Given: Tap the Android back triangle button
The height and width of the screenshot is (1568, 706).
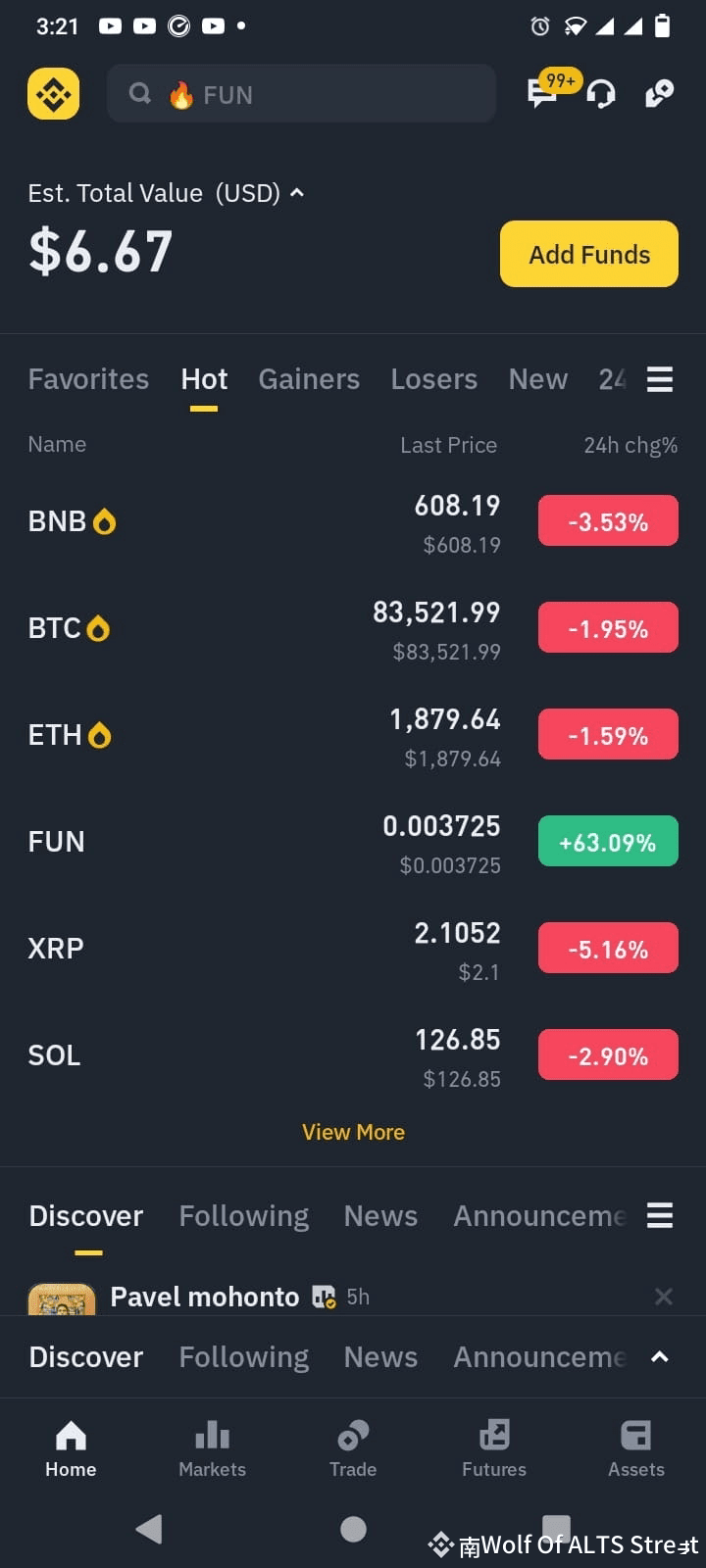Looking at the screenshot, I should [149, 1529].
